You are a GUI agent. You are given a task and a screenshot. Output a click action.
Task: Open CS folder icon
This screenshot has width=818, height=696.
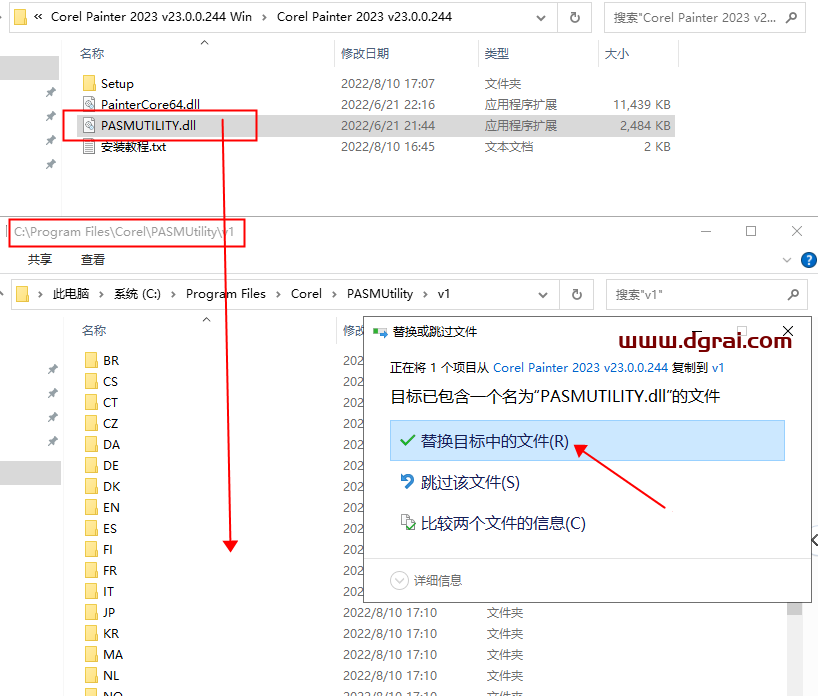(91, 381)
